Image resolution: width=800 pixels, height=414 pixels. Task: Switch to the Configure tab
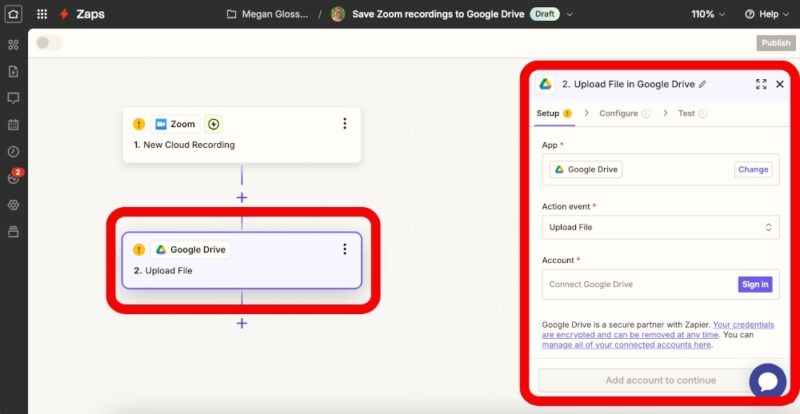click(x=624, y=113)
